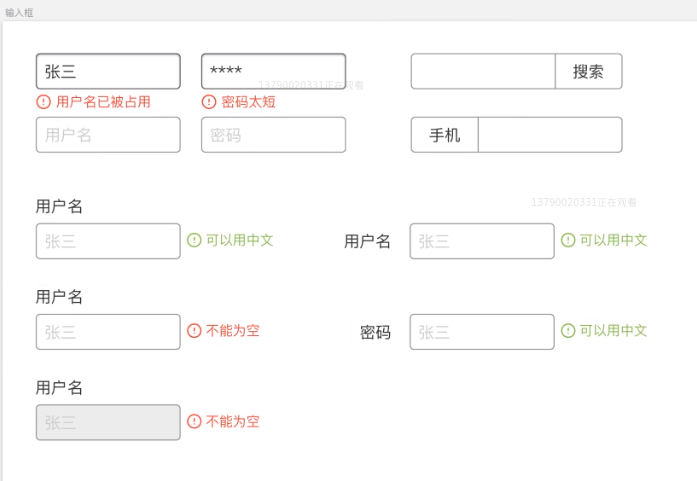This screenshot has height=481, width=697.
Task: Click the 密码 placeholder input
Action: tap(273, 135)
